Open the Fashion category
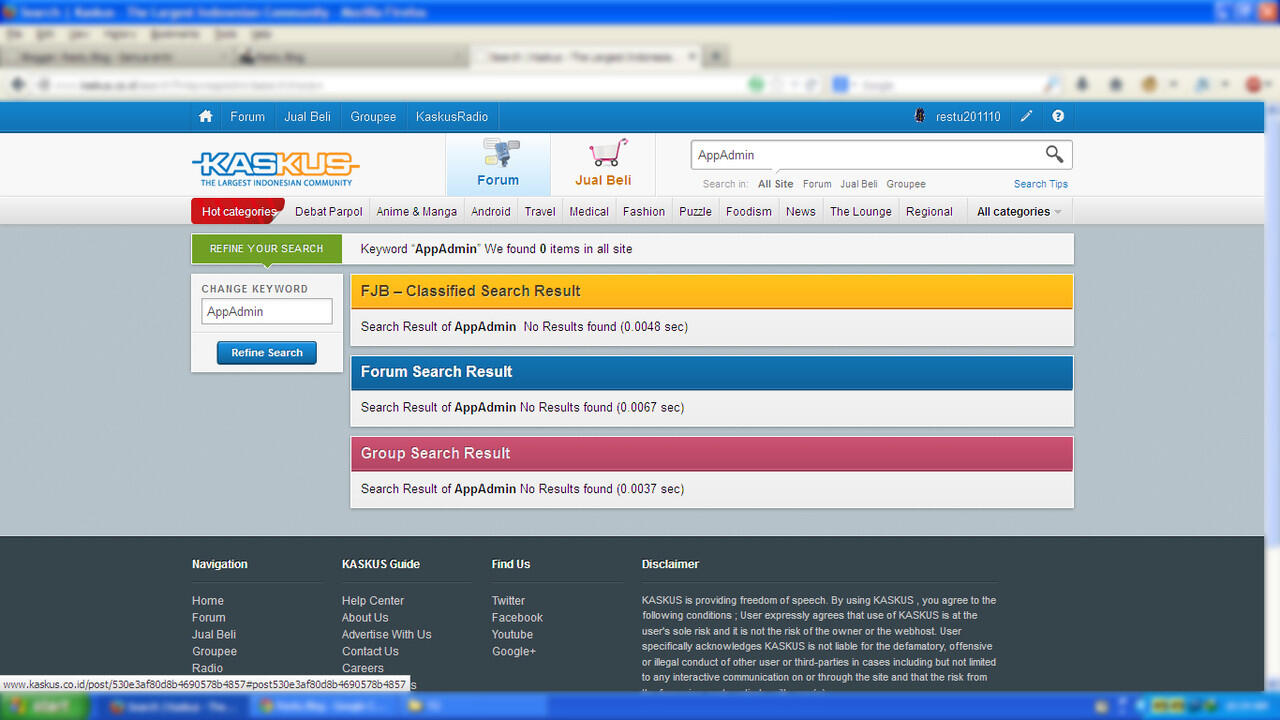Viewport: 1280px width, 720px height. pyautogui.click(x=644, y=212)
